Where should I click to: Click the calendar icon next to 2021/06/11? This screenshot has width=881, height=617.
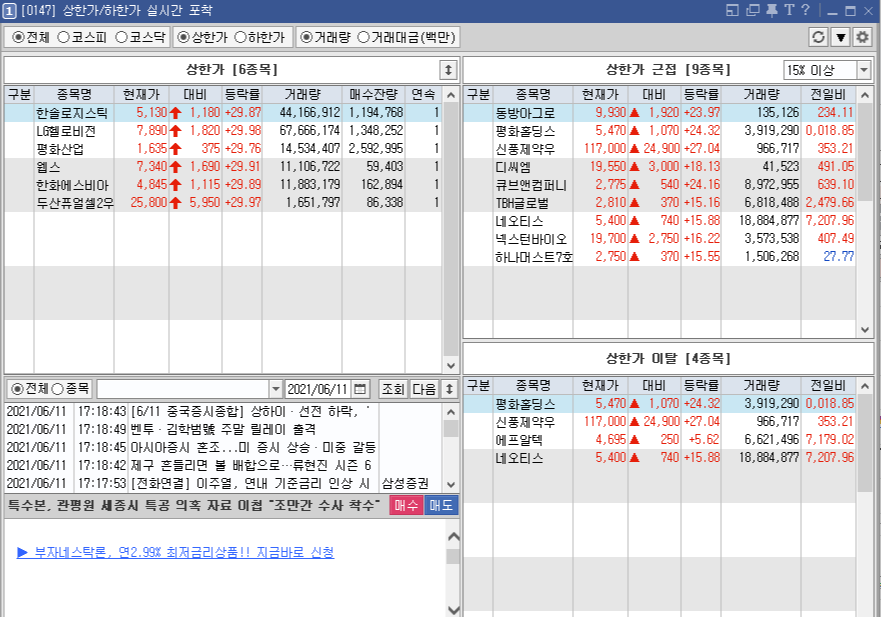pos(360,389)
